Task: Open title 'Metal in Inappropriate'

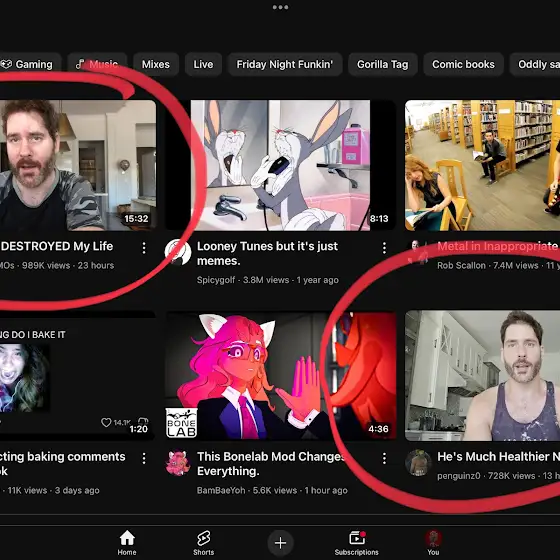Action: click(x=498, y=246)
